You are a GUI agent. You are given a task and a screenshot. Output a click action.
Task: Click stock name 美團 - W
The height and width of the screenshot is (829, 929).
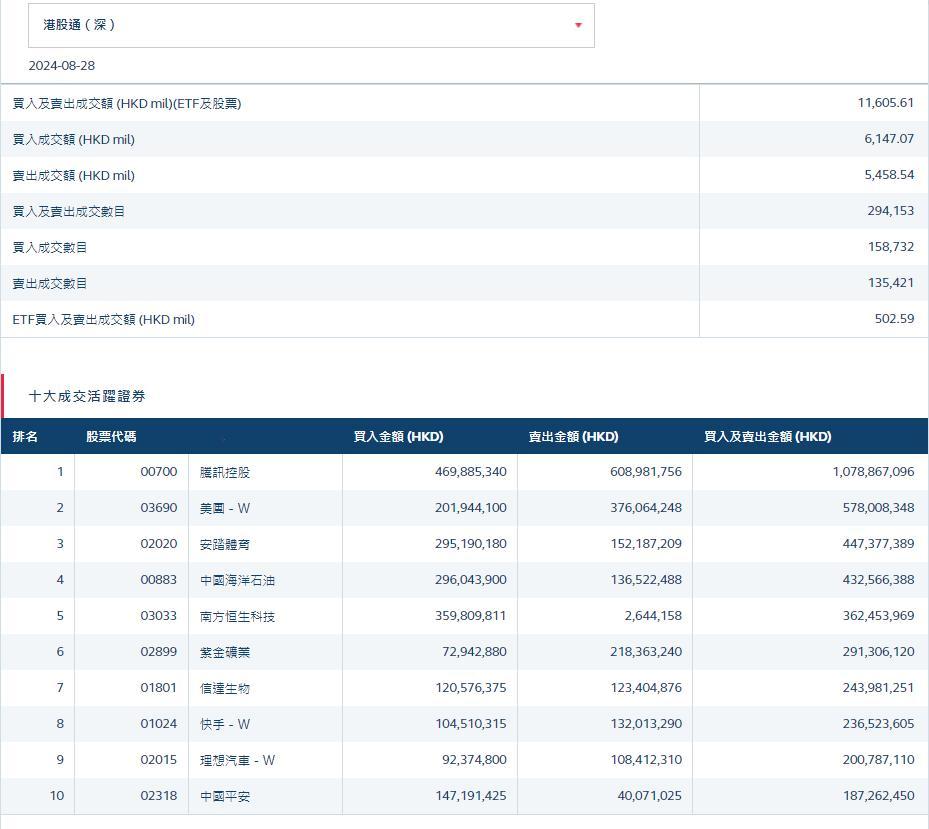[x=225, y=508]
